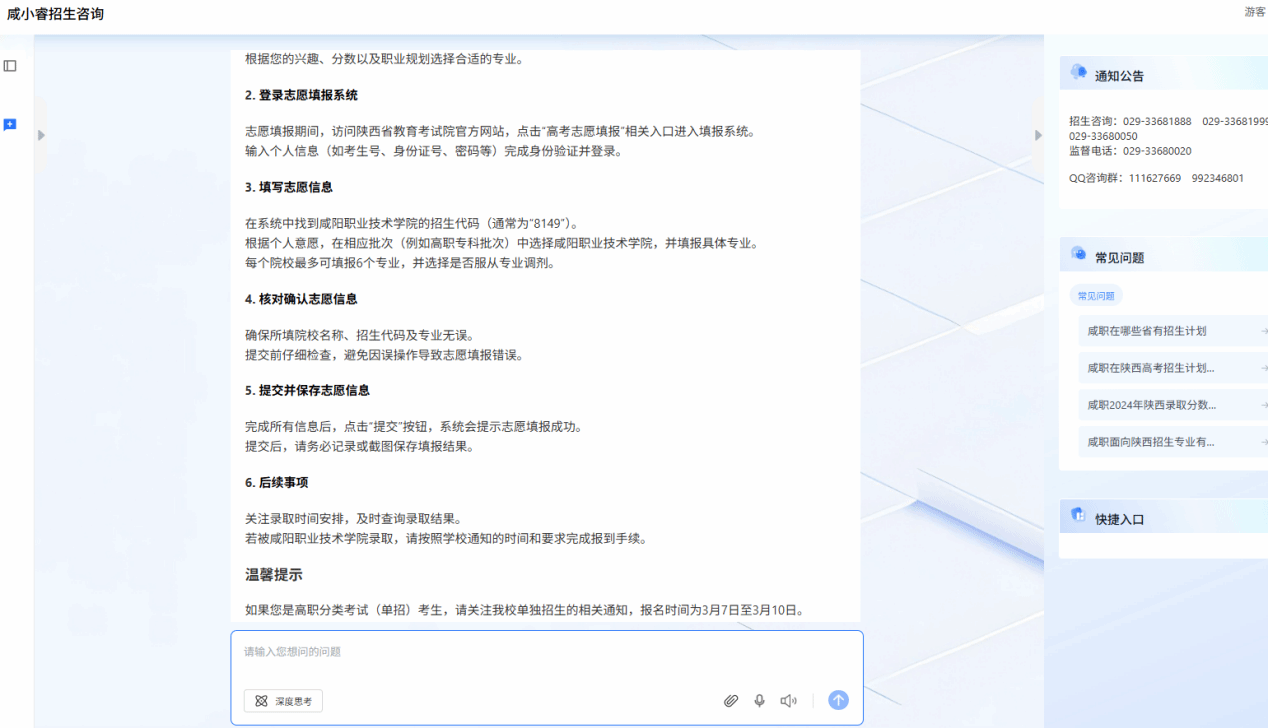The image size is (1268, 728).
Task: Click the 监督电话 number 029-33680020
Action: pyautogui.click(x=1157, y=151)
